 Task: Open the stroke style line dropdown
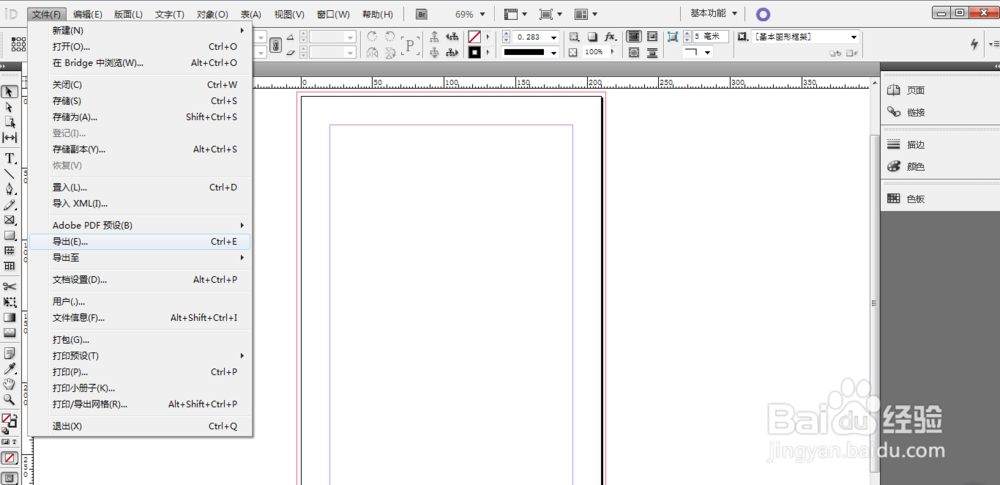click(554, 52)
